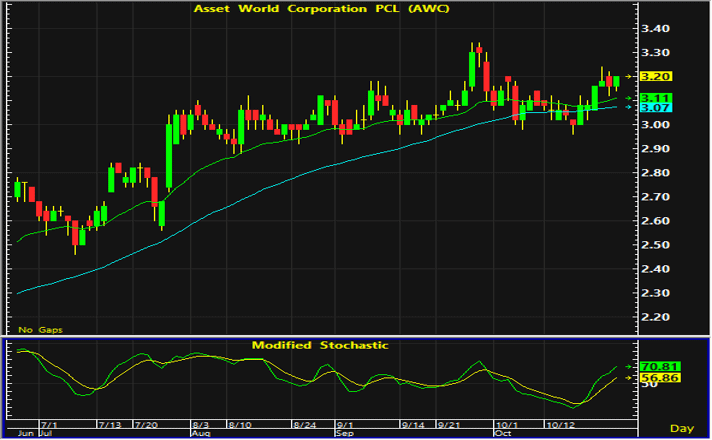Click the green 70.81 stochastic value label
This screenshot has width=712, height=440.
click(659, 366)
